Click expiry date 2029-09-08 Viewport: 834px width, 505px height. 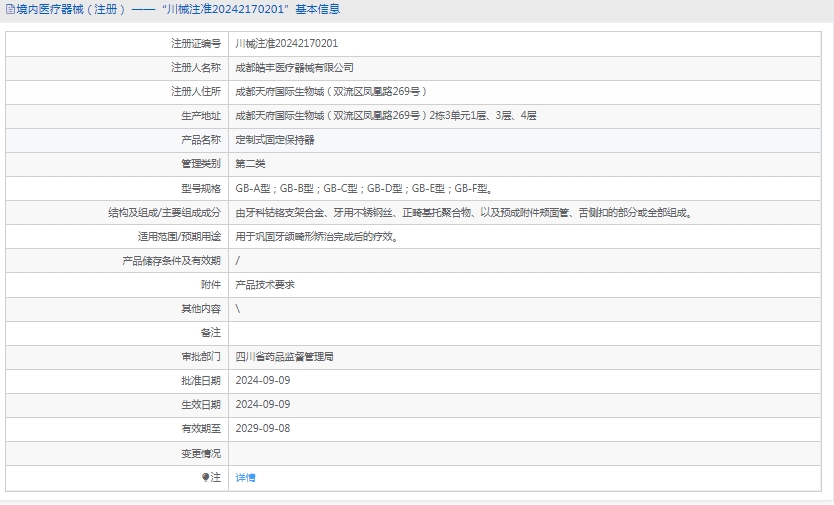[262, 428]
